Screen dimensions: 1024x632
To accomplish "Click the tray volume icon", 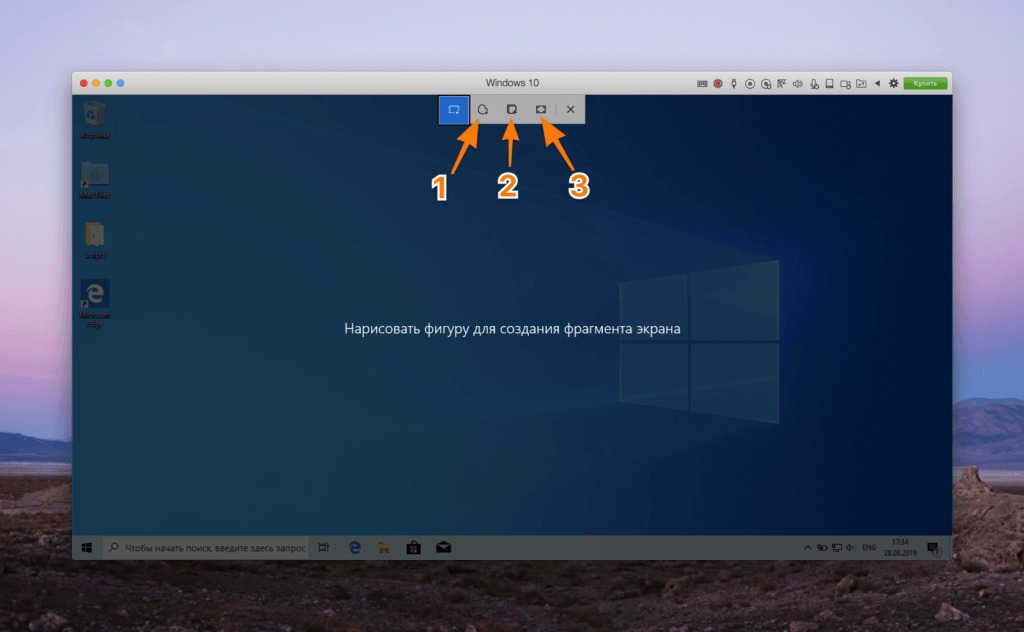I will point(850,548).
